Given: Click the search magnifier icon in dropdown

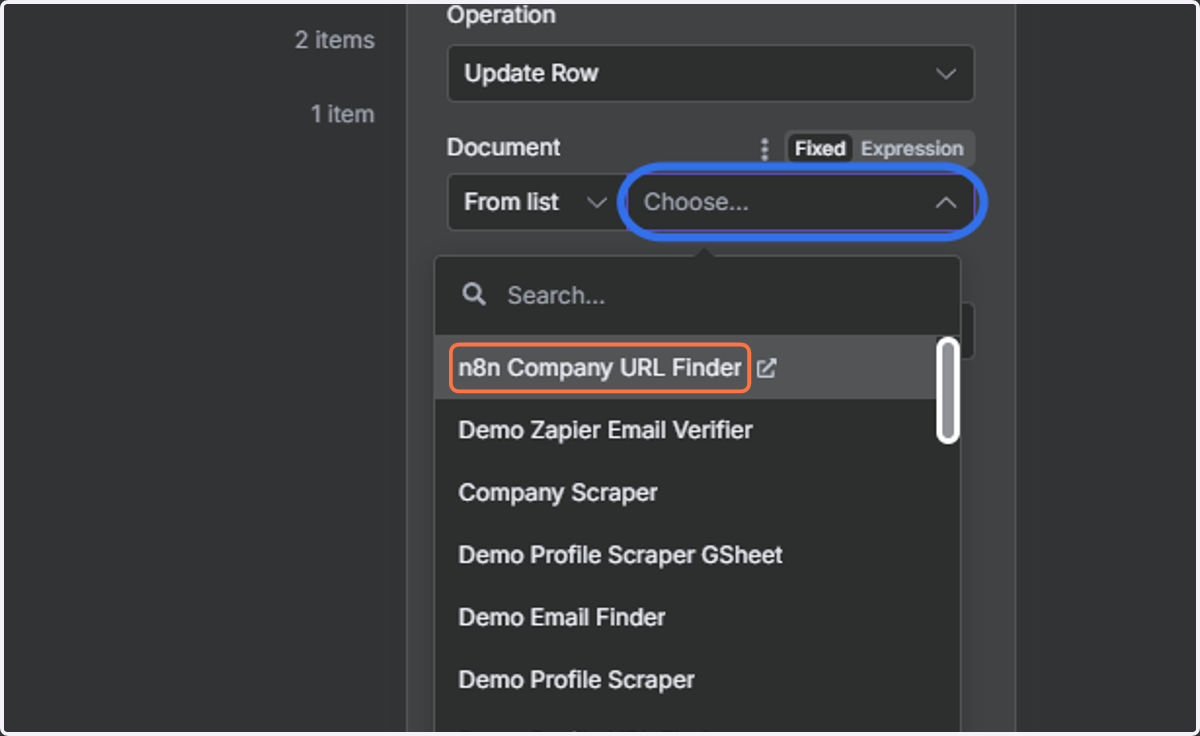Looking at the screenshot, I should tap(475, 294).
